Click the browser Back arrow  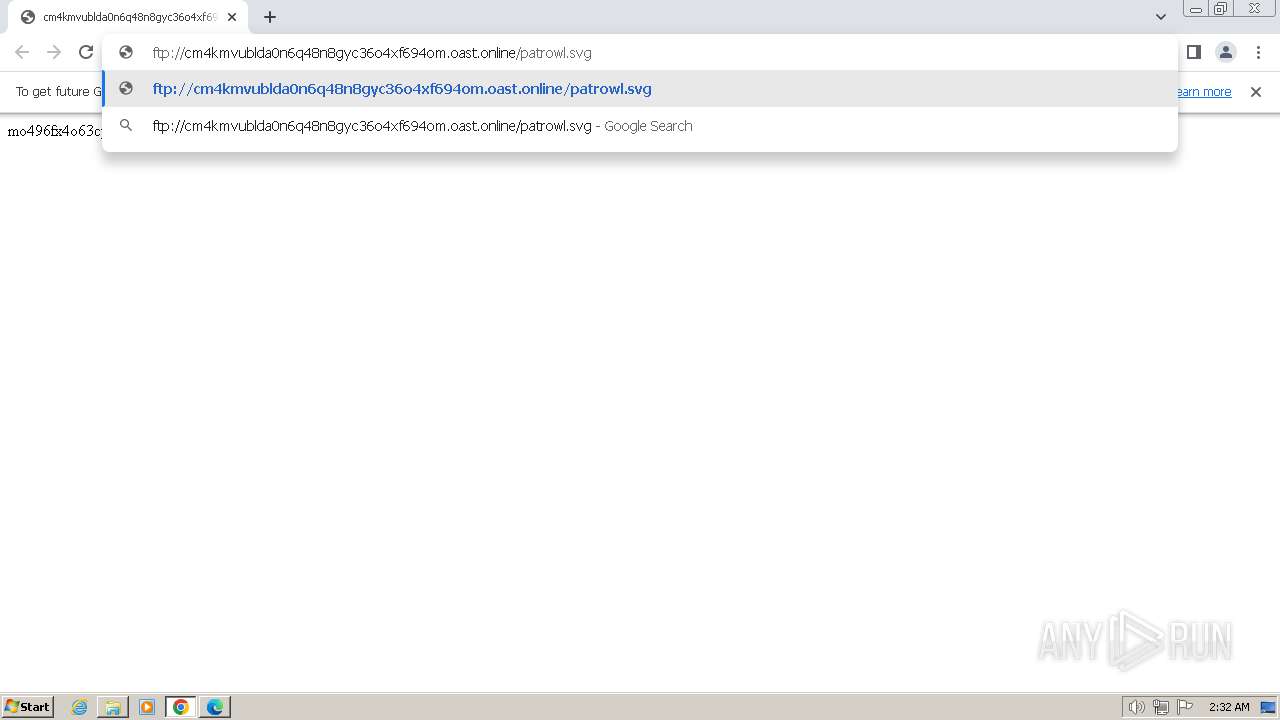pos(22,52)
